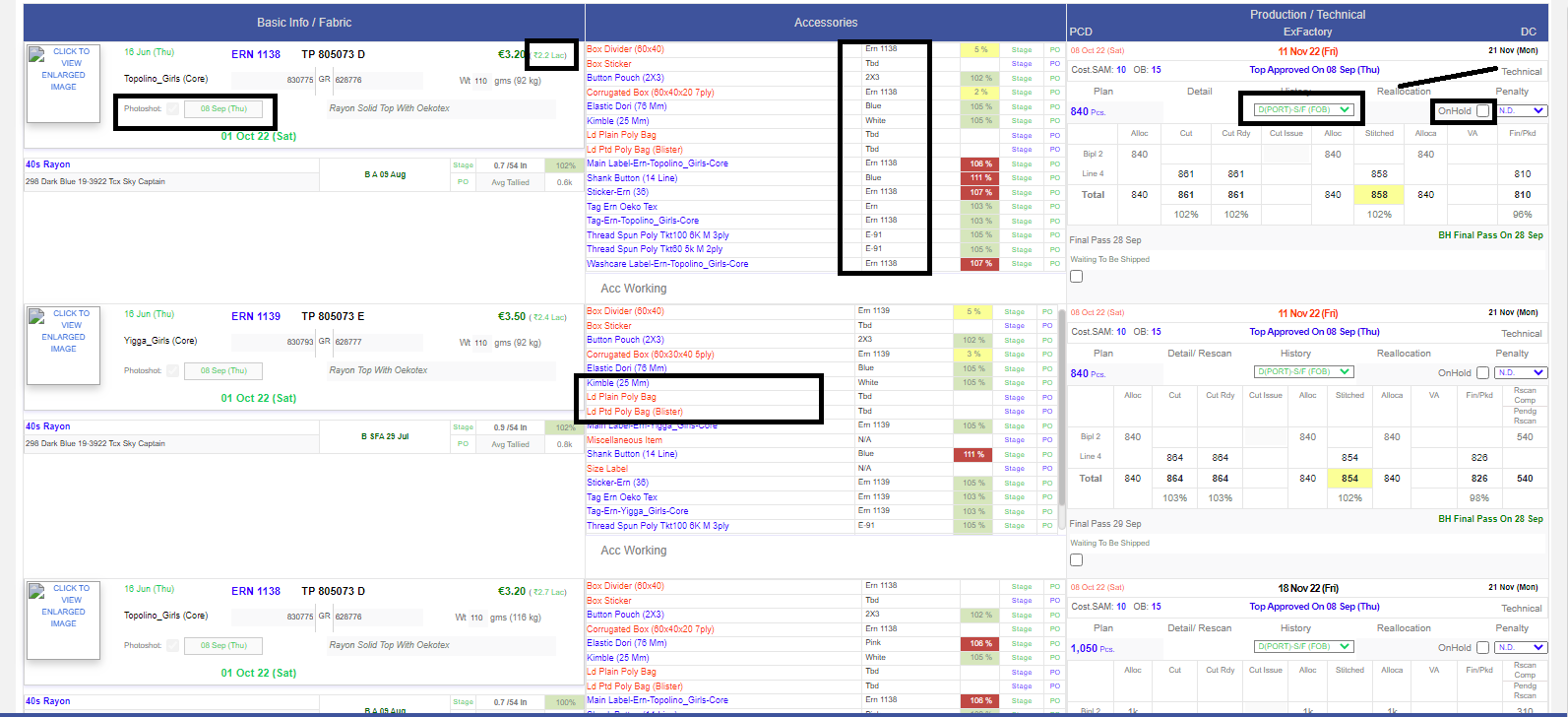Tick OnHold checkbox for the 1,050 Pcs order
This screenshot has width=1568, height=717.
pyautogui.click(x=1482, y=647)
